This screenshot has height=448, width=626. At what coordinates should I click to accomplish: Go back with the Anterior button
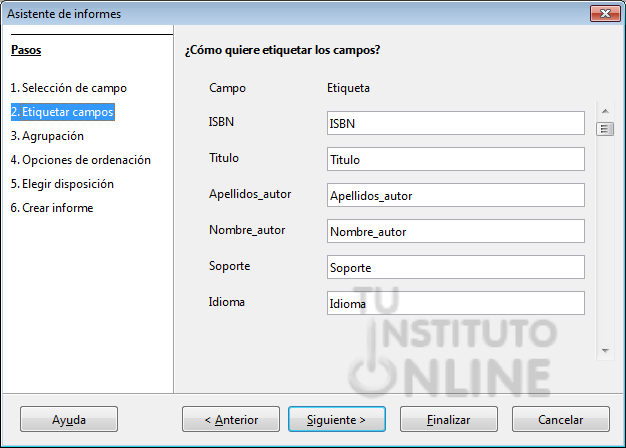(x=231, y=419)
